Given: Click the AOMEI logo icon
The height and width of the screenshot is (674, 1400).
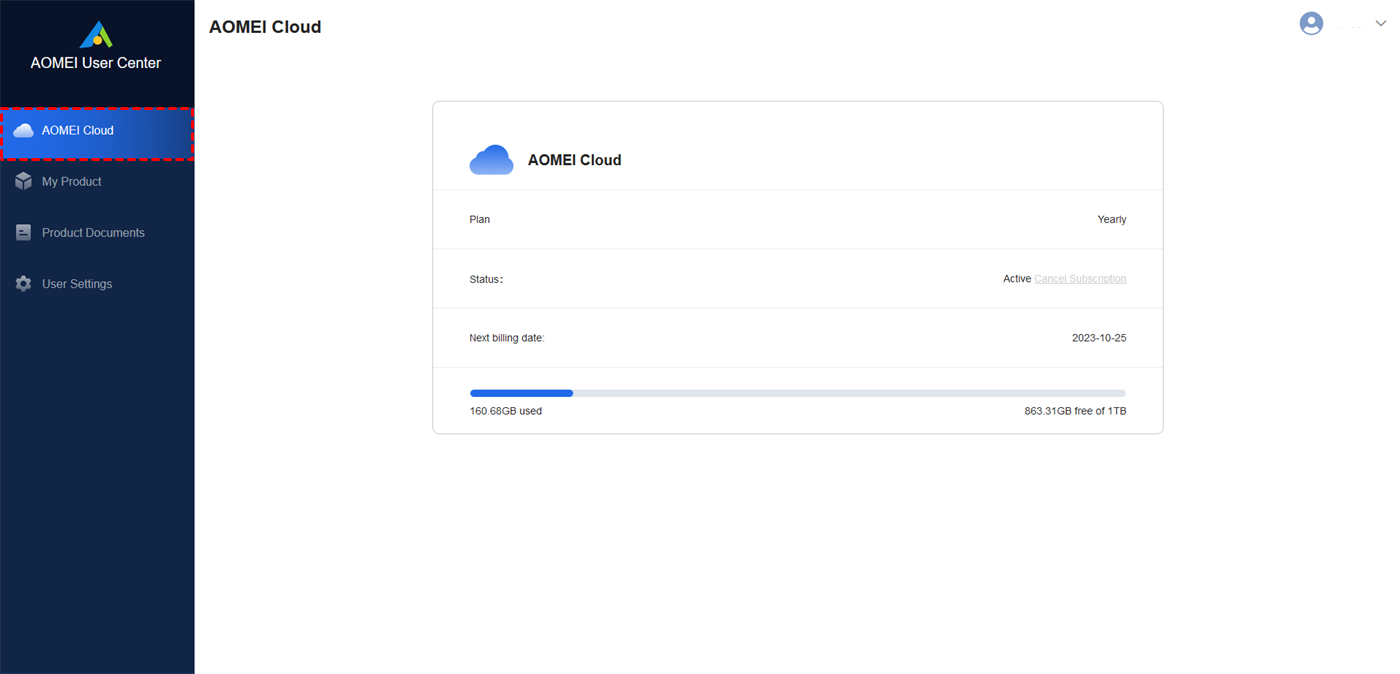Looking at the screenshot, I should click(96, 34).
